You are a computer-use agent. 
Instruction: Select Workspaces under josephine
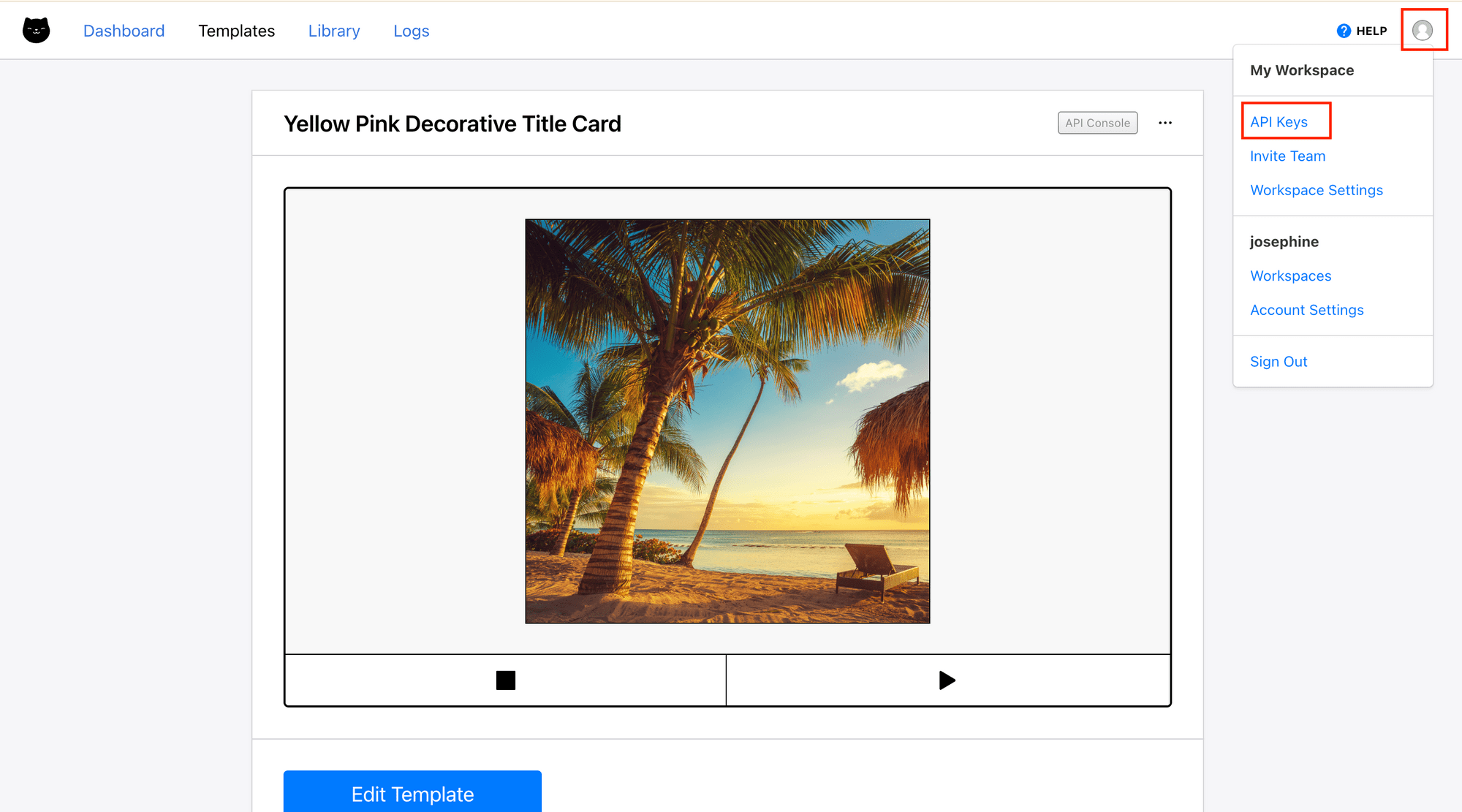(x=1290, y=276)
